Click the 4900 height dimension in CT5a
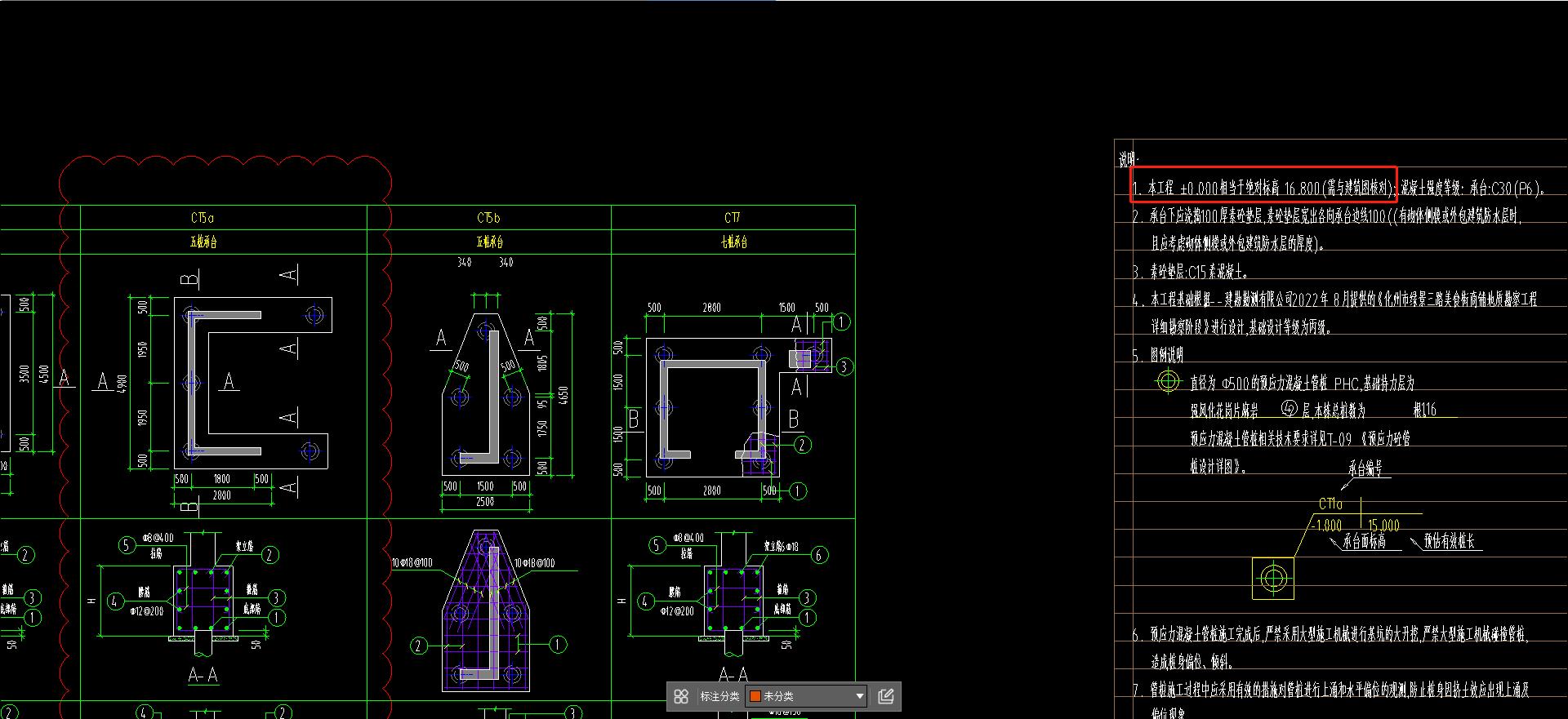 pyautogui.click(x=122, y=385)
